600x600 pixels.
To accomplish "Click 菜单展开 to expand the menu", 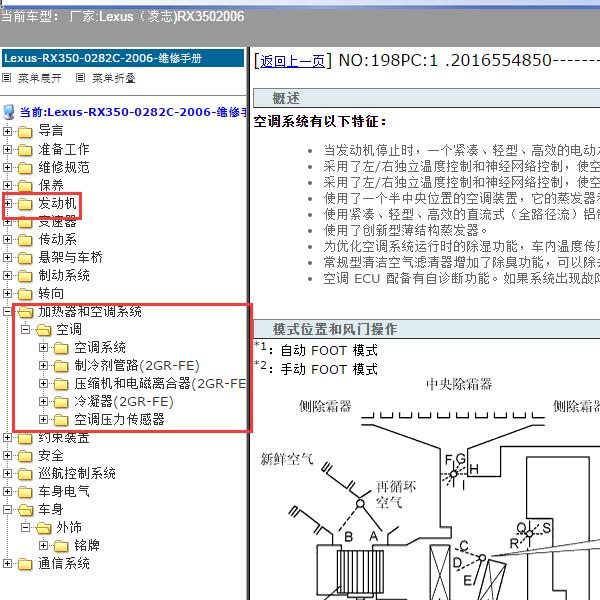I will click(40, 78).
